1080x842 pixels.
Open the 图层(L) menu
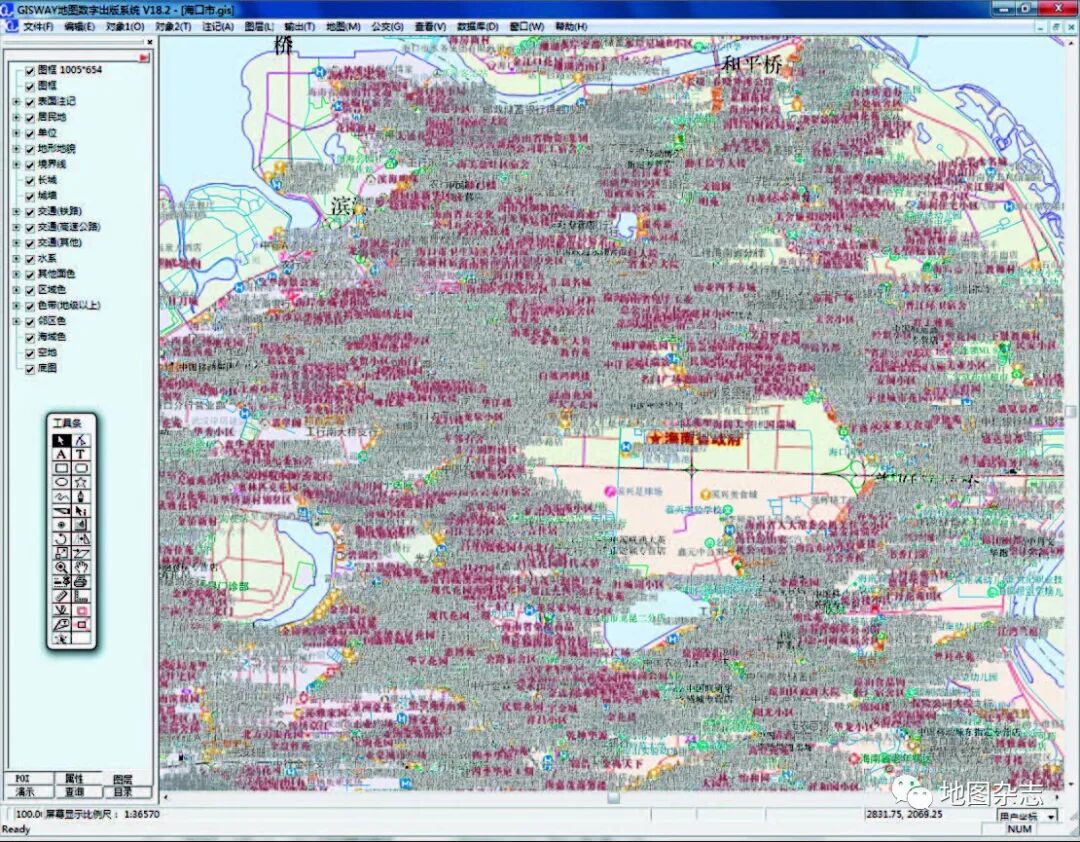click(x=259, y=26)
